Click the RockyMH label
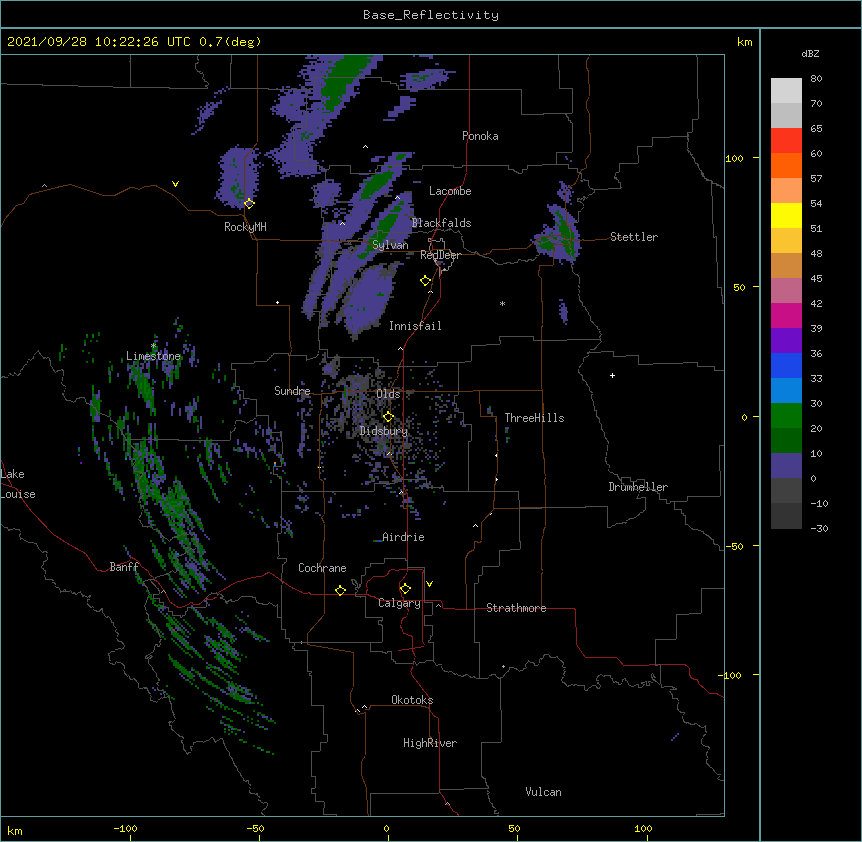This screenshot has width=862, height=842. point(245,227)
